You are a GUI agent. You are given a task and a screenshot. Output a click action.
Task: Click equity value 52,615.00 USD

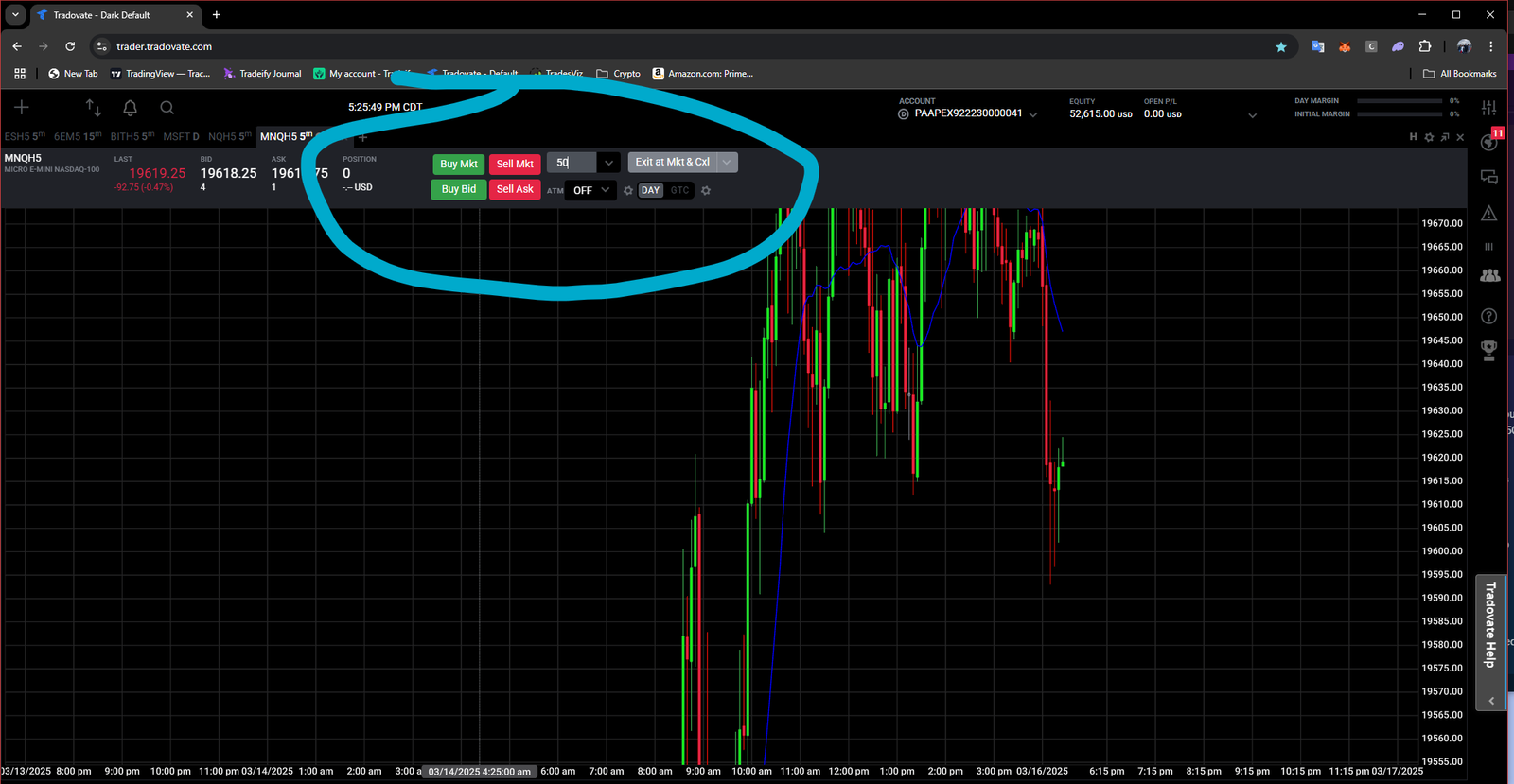(1100, 114)
